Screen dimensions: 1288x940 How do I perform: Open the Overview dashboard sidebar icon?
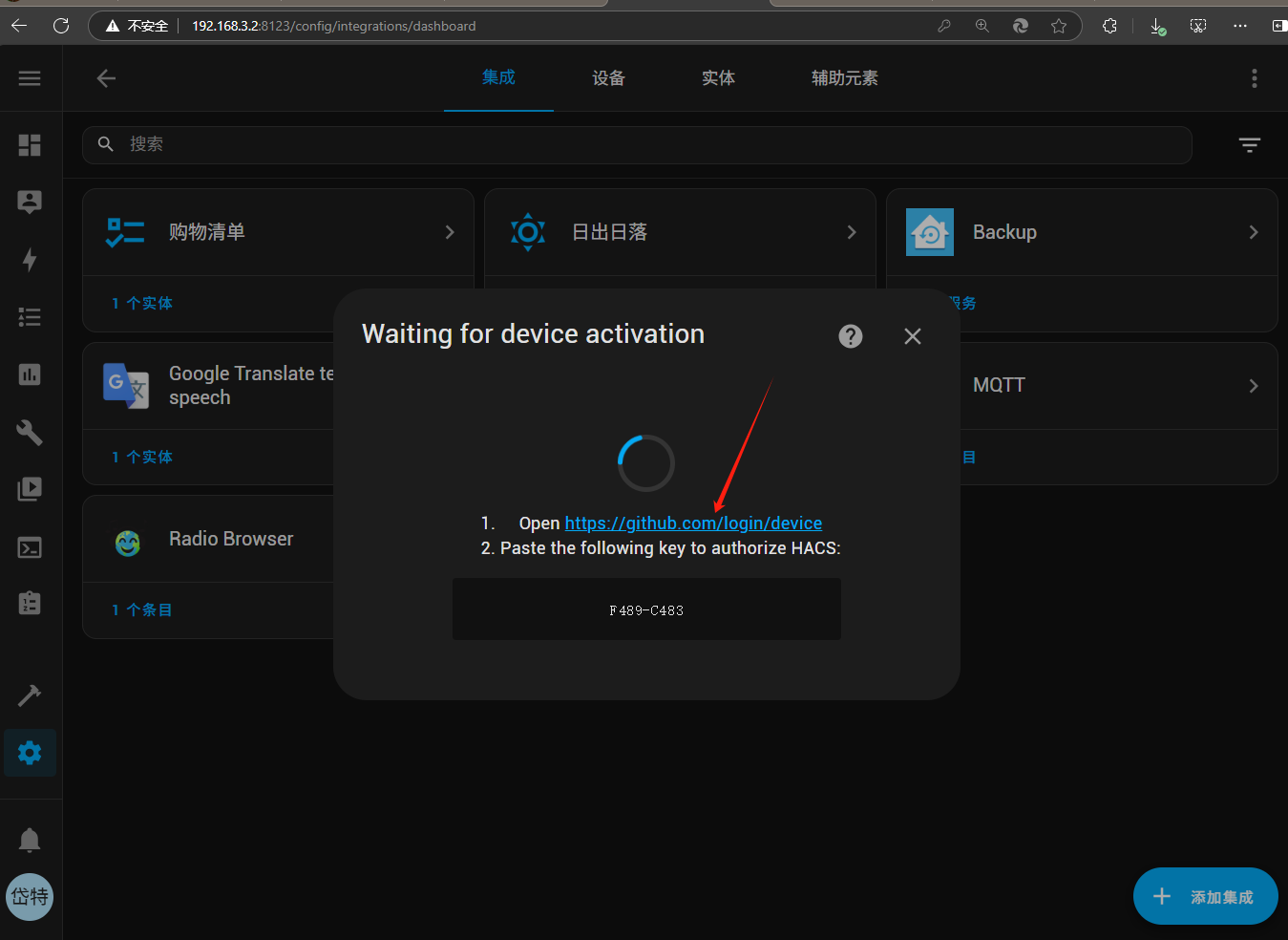(30, 145)
